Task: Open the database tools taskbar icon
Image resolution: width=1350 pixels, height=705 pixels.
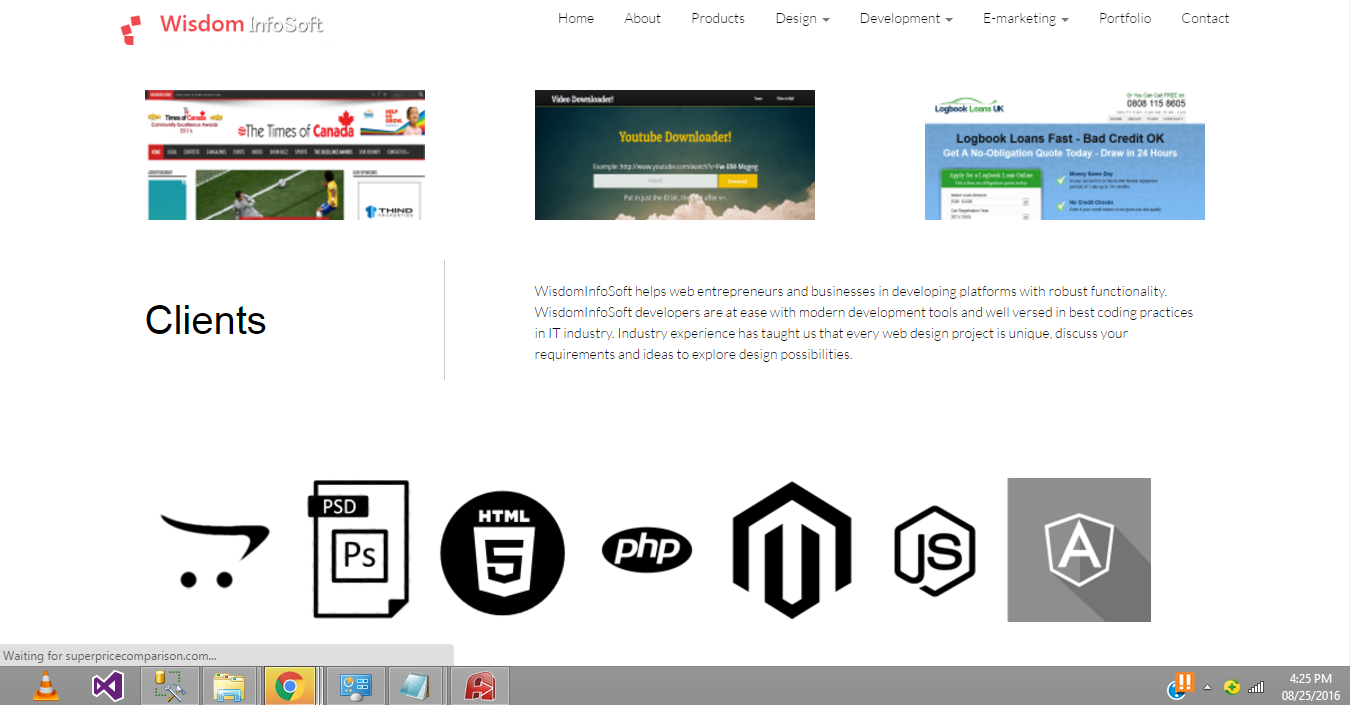Action: [x=168, y=686]
